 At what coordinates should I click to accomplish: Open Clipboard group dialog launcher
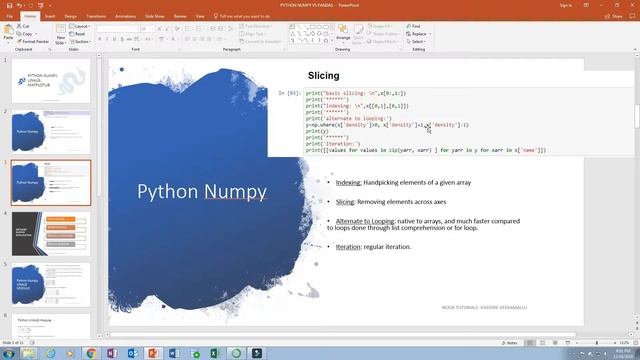tap(50, 49)
